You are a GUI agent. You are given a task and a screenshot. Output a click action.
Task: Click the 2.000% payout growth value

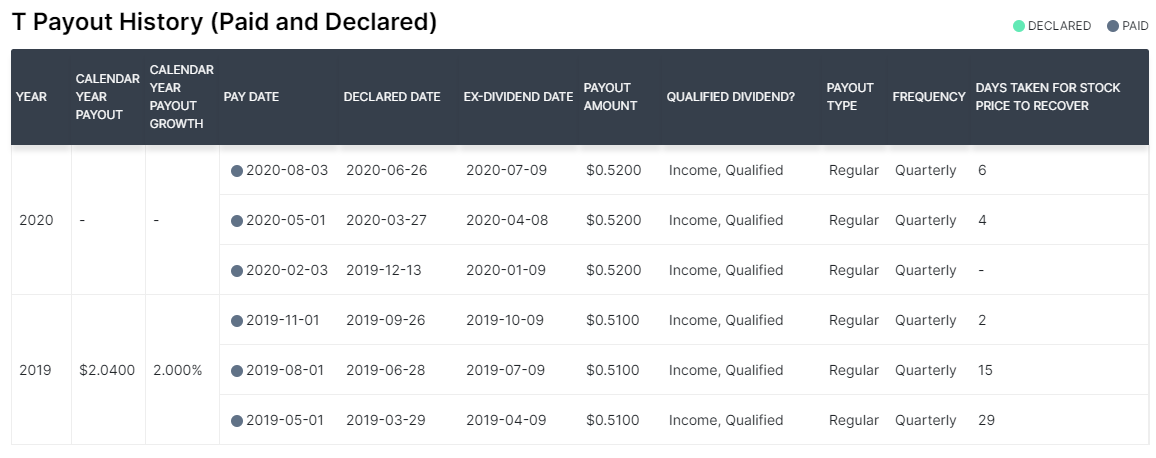[x=178, y=370]
